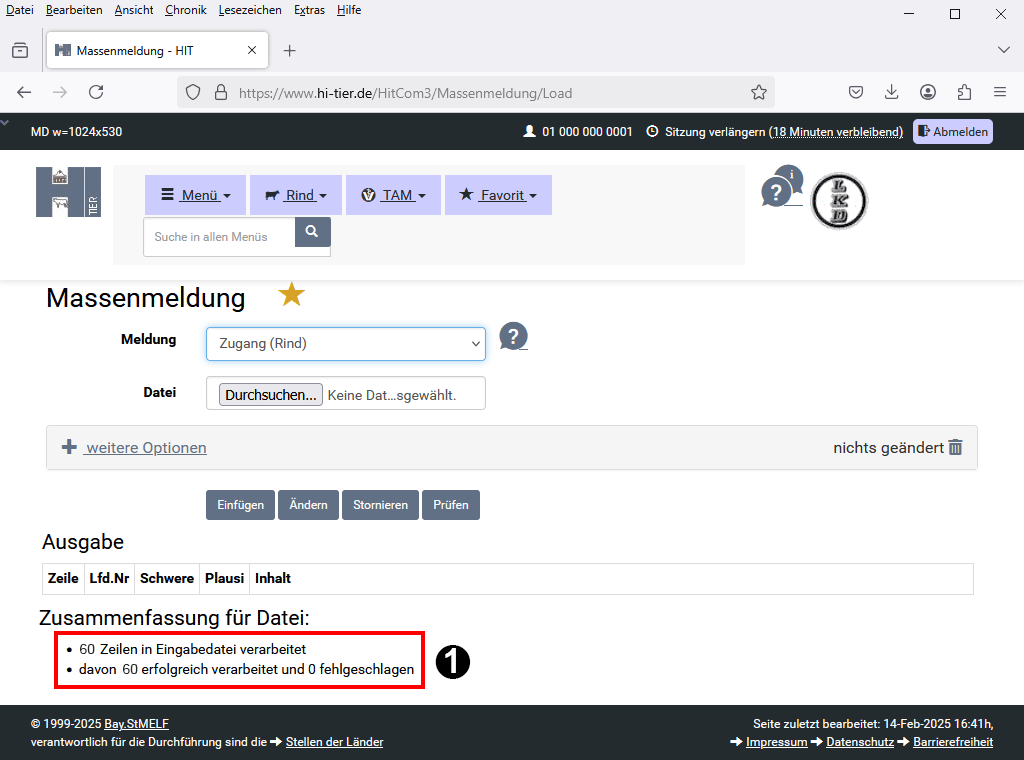Image resolution: width=1024 pixels, height=760 pixels.
Task: Open the help info bubble icon in header
Action: 781,188
